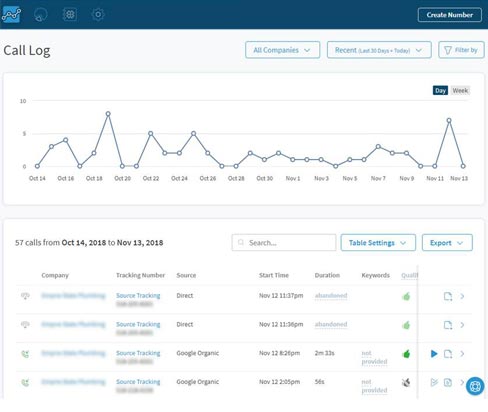Open notes icon for Nov 12 11:37pm call
The width and height of the screenshot is (488, 412).
[x=448, y=296]
